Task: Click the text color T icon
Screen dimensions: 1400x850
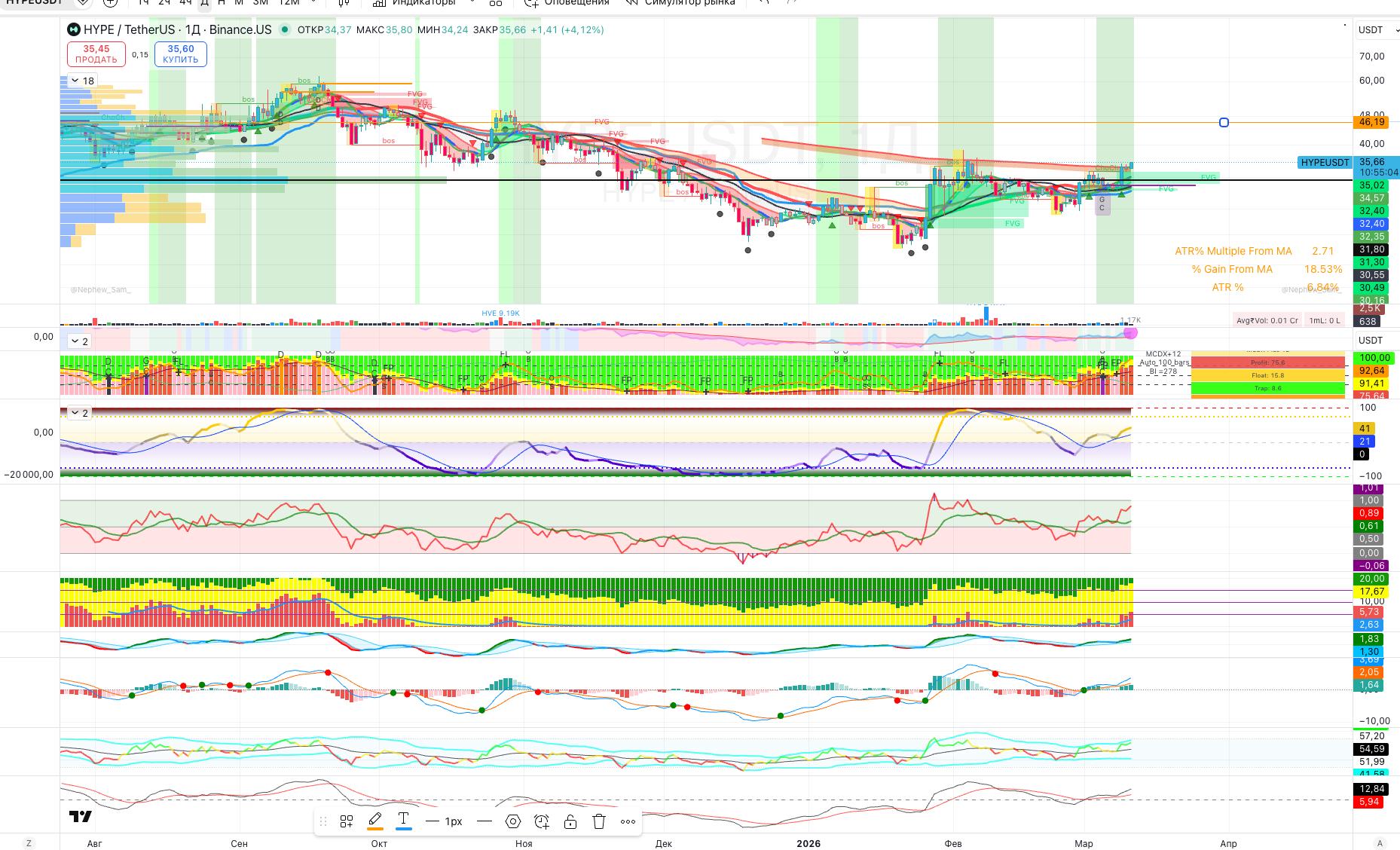Action: pos(403,821)
